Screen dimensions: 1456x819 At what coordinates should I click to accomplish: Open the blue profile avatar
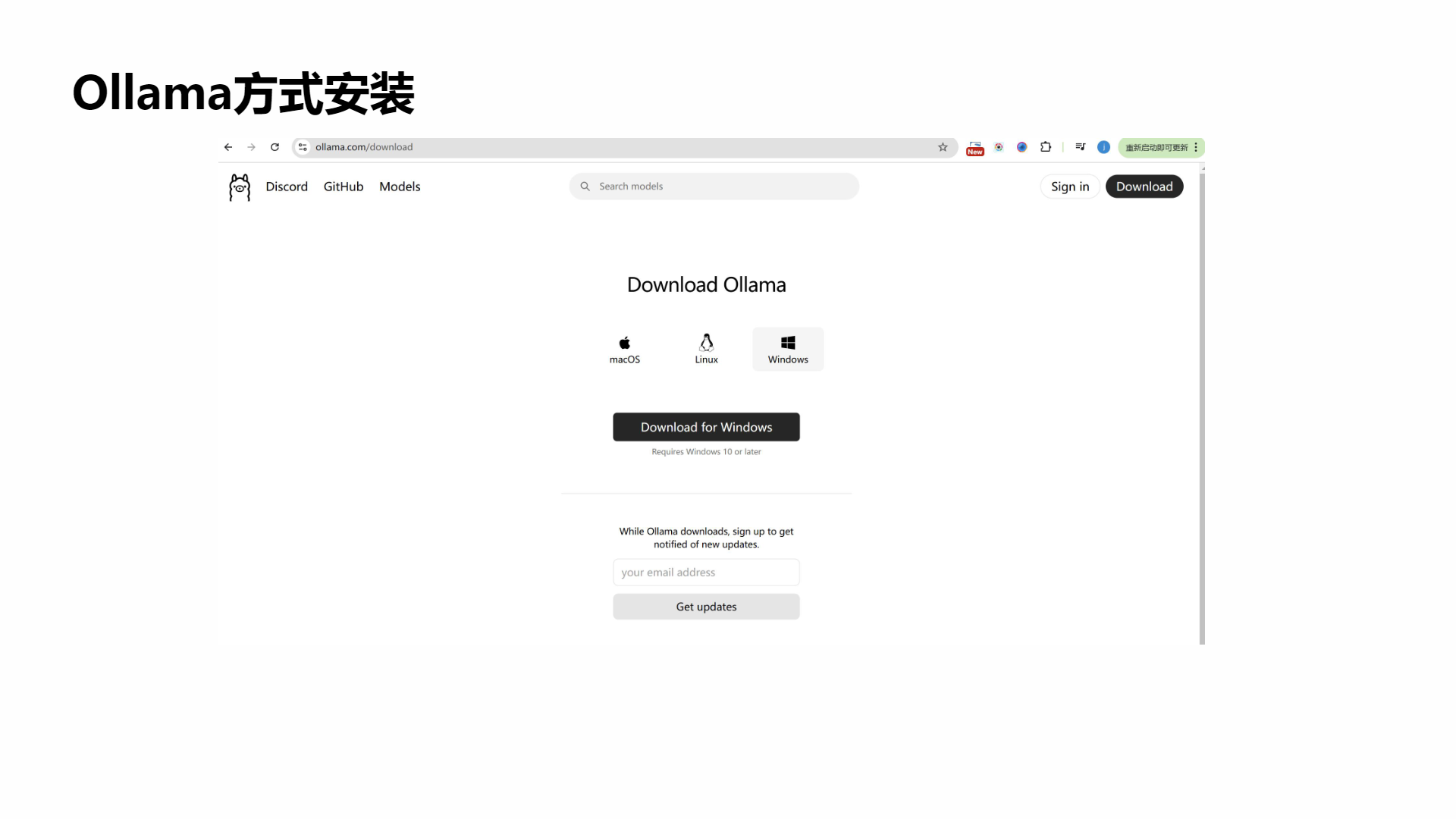(1104, 147)
